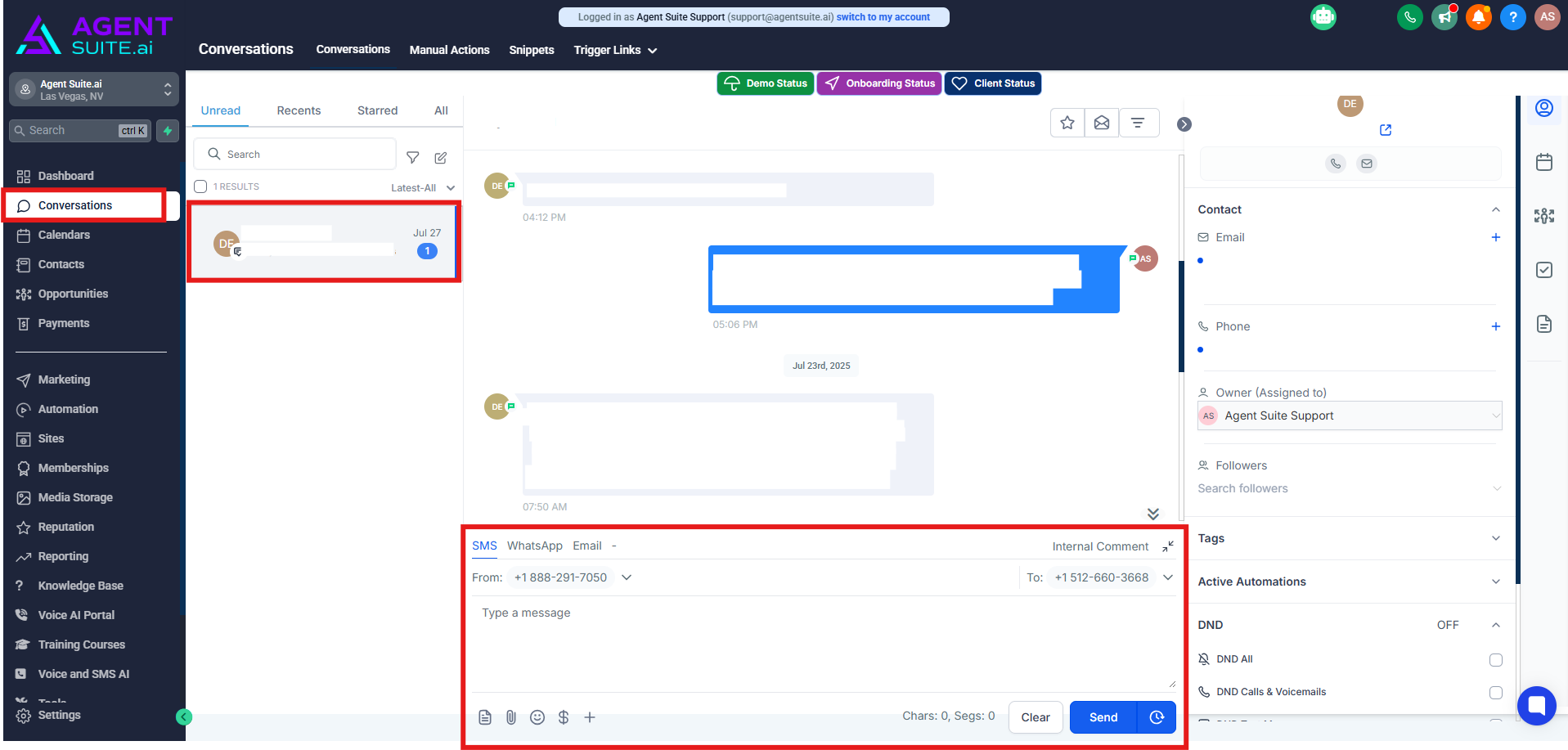Screen dimensions: 1568x750
Task: Open the Owner Agent Suite Support dropdown
Action: click(x=1350, y=415)
